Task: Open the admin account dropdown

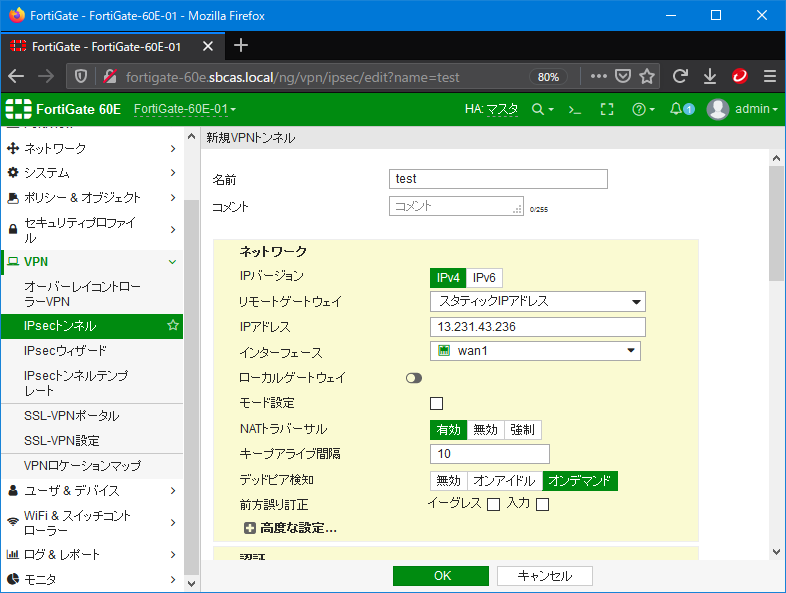Action: (x=756, y=109)
